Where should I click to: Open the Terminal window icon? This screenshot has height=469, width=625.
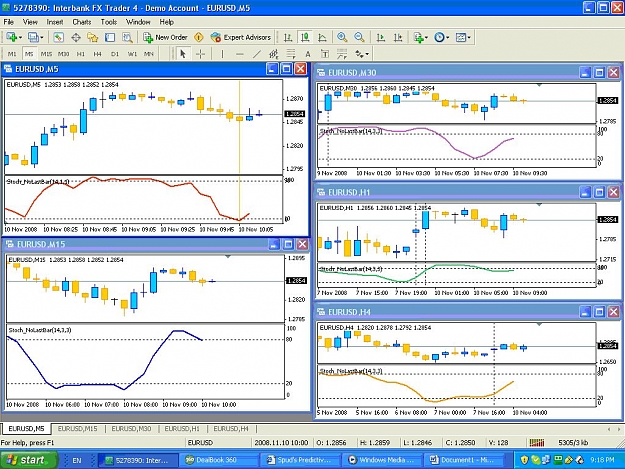point(110,37)
